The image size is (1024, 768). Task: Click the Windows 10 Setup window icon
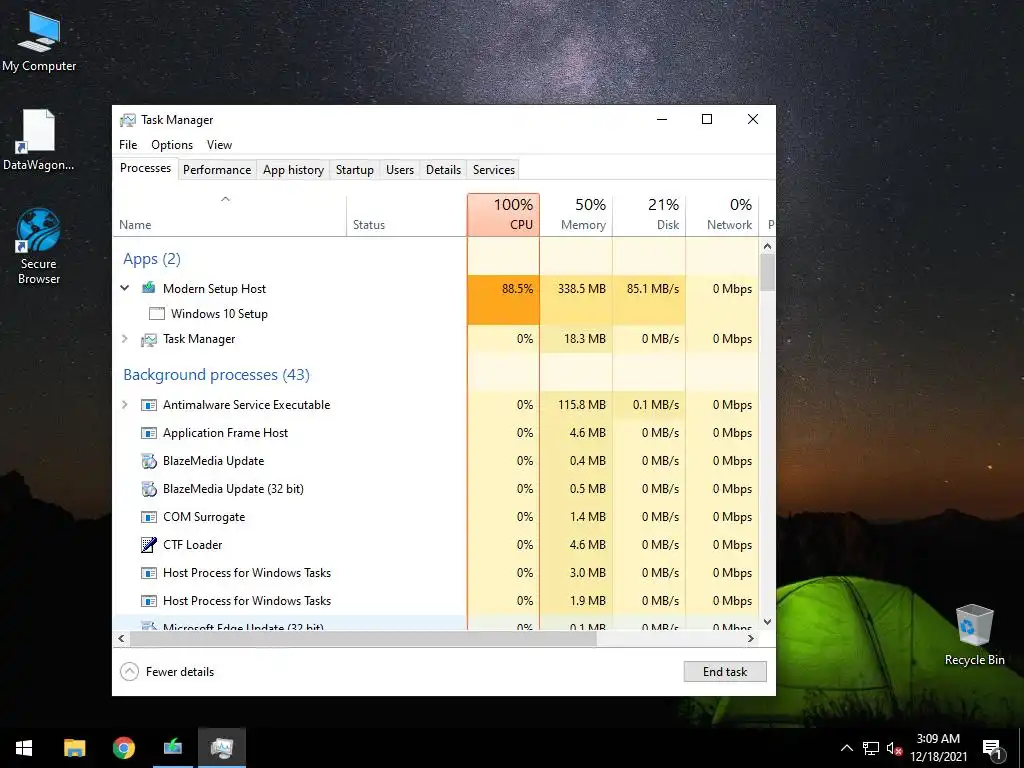coord(156,313)
